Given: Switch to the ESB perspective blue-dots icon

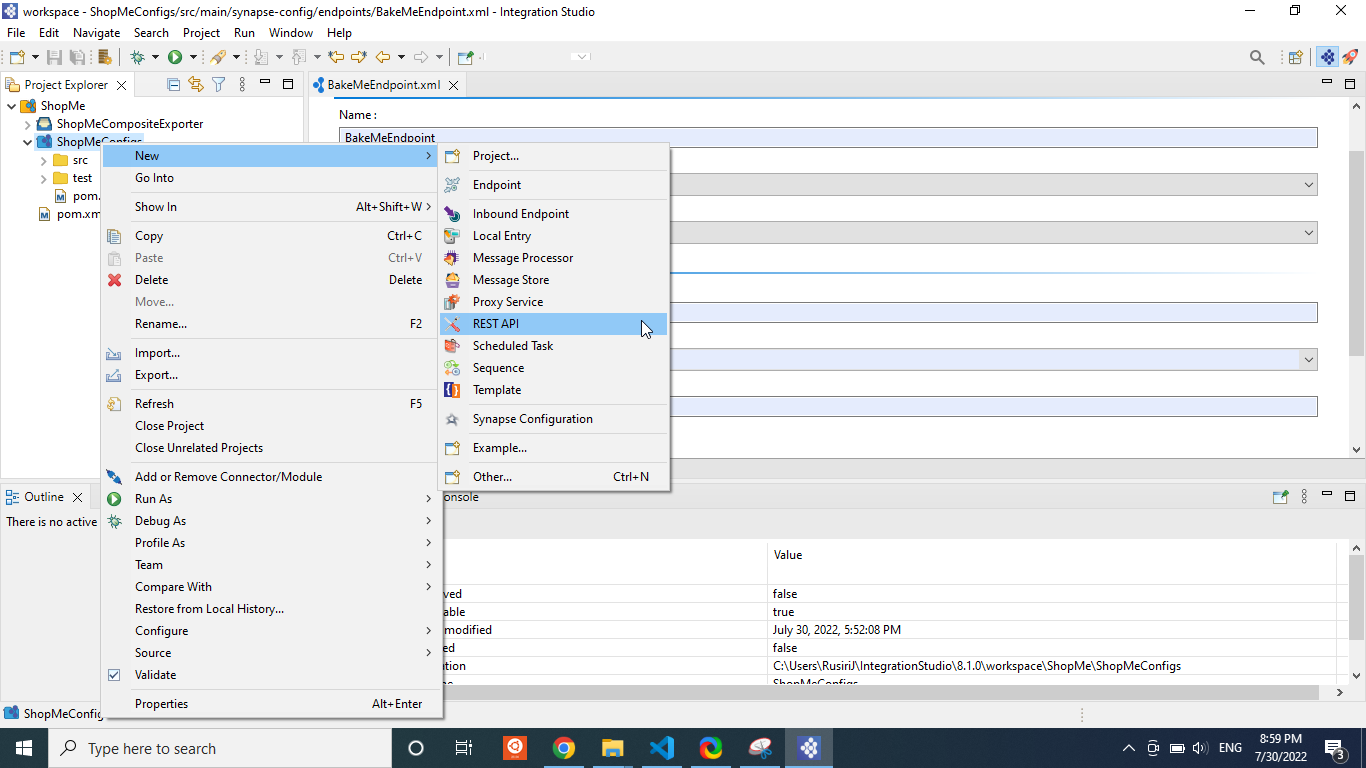Looking at the screenshot, I should [x=1327, y=58].
